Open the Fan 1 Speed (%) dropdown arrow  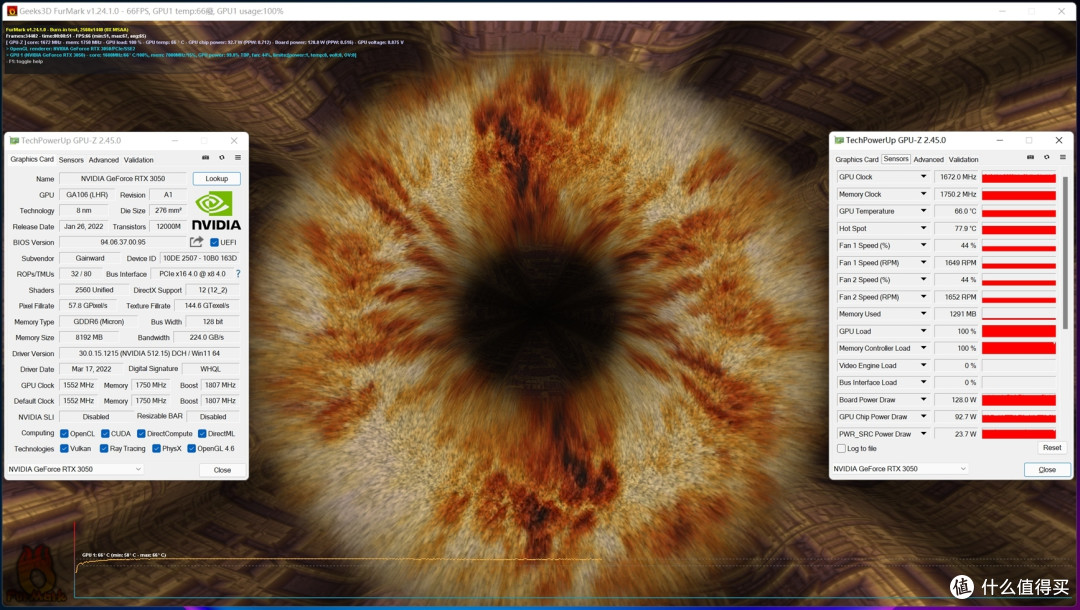coord(924,245)
